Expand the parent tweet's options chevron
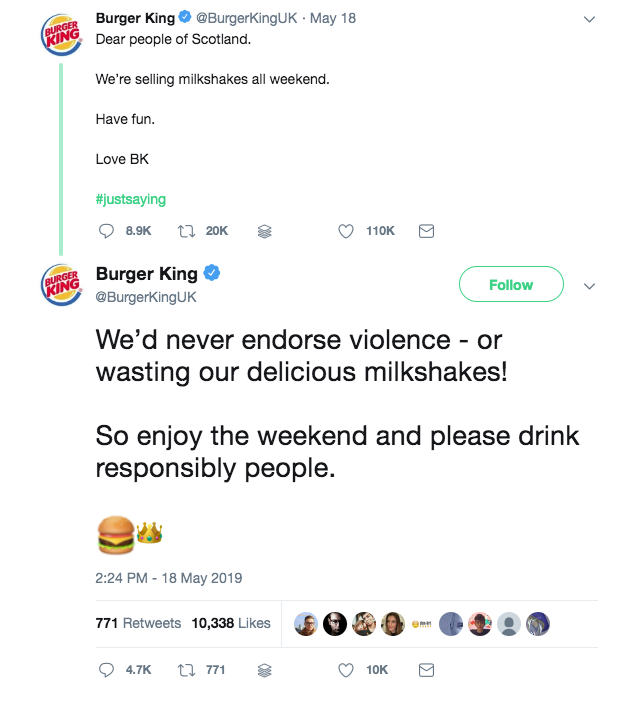 (589, 19)
